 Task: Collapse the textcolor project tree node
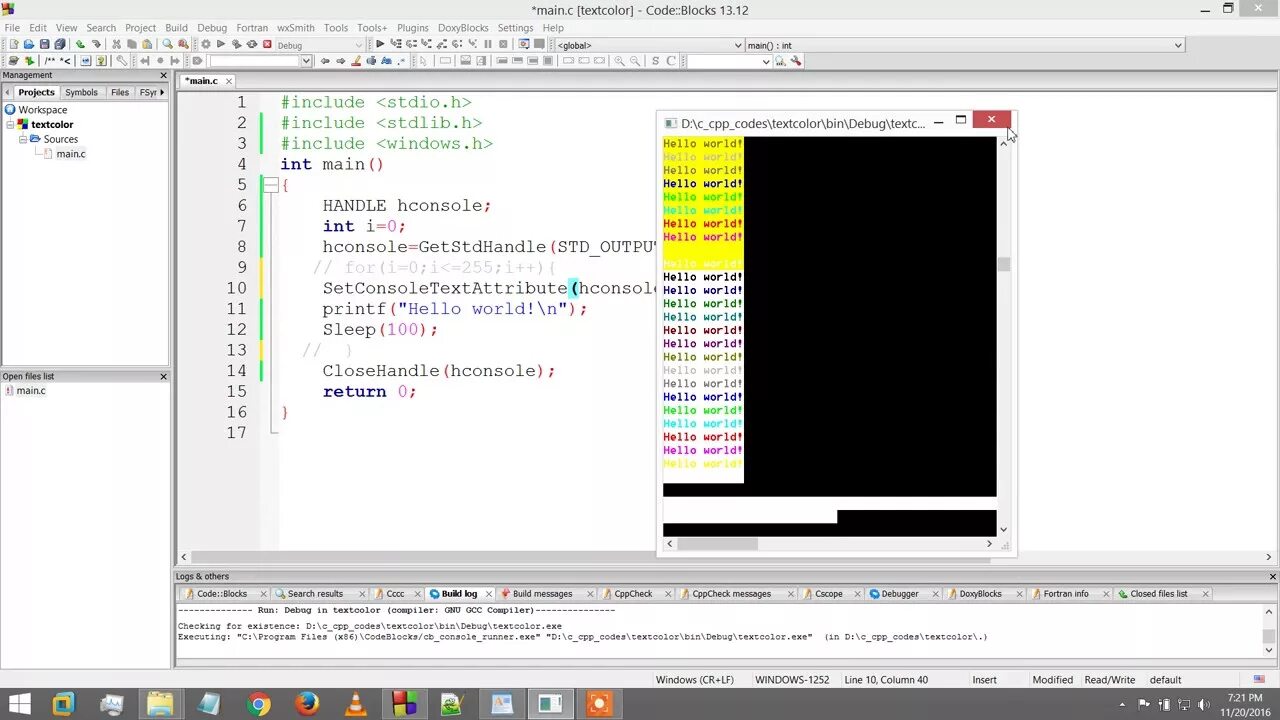pyautogui.click(x=11, y=125)
